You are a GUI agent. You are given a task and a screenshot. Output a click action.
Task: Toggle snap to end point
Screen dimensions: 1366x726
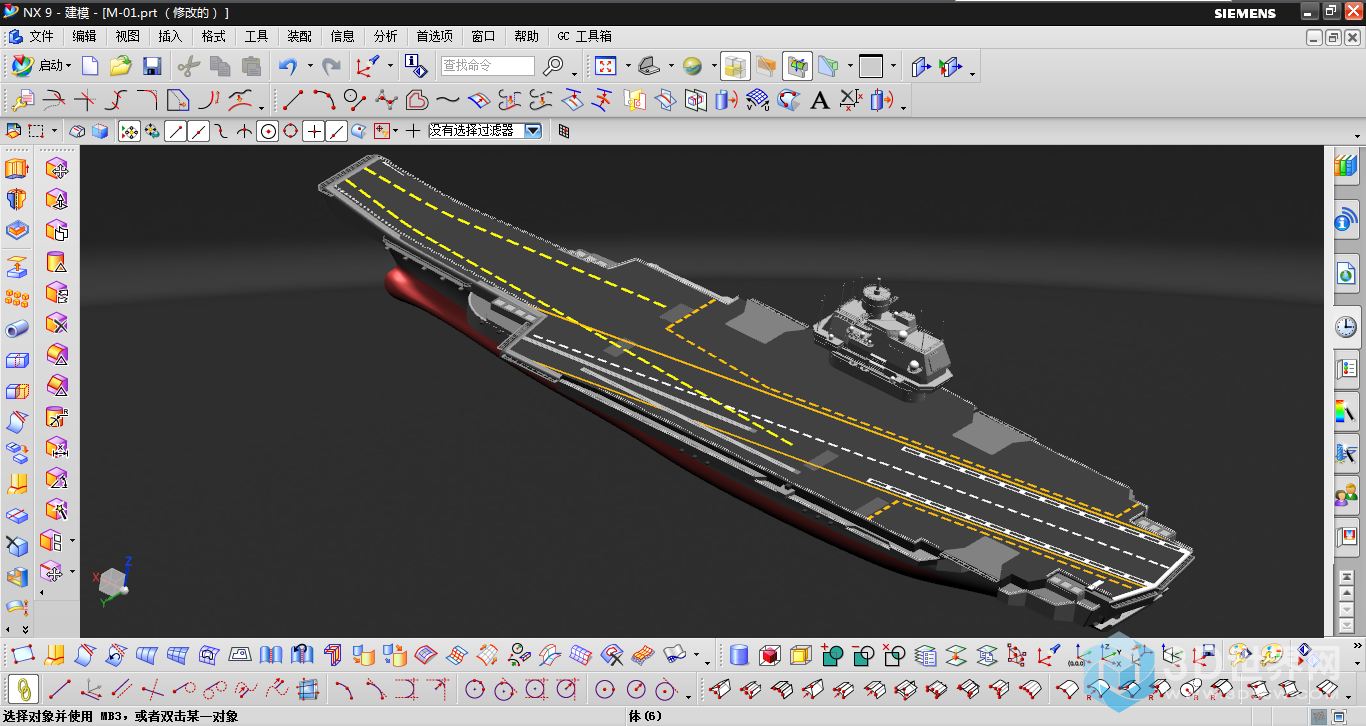point(176,131)
